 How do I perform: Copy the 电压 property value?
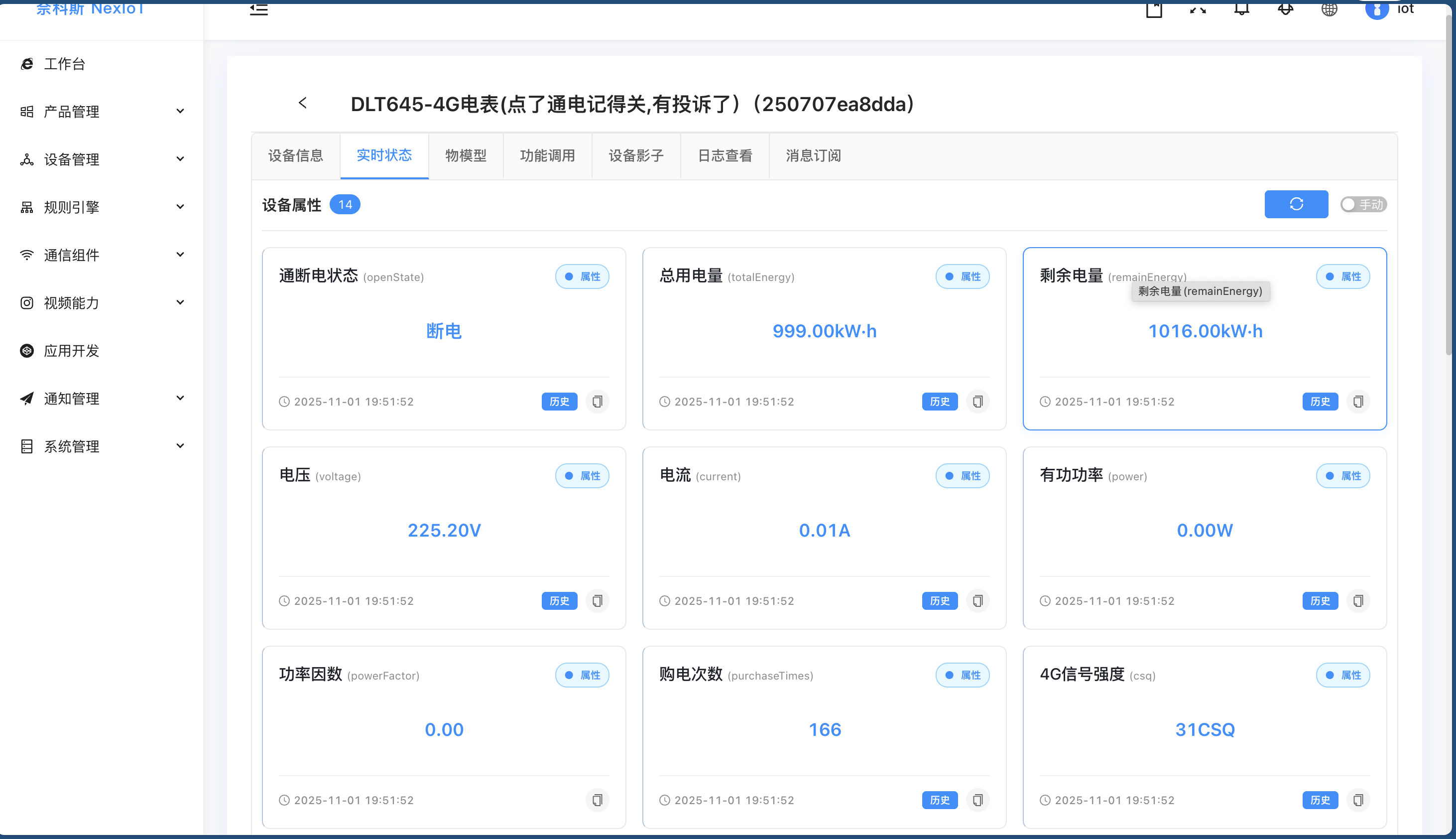tap(597, 600)
